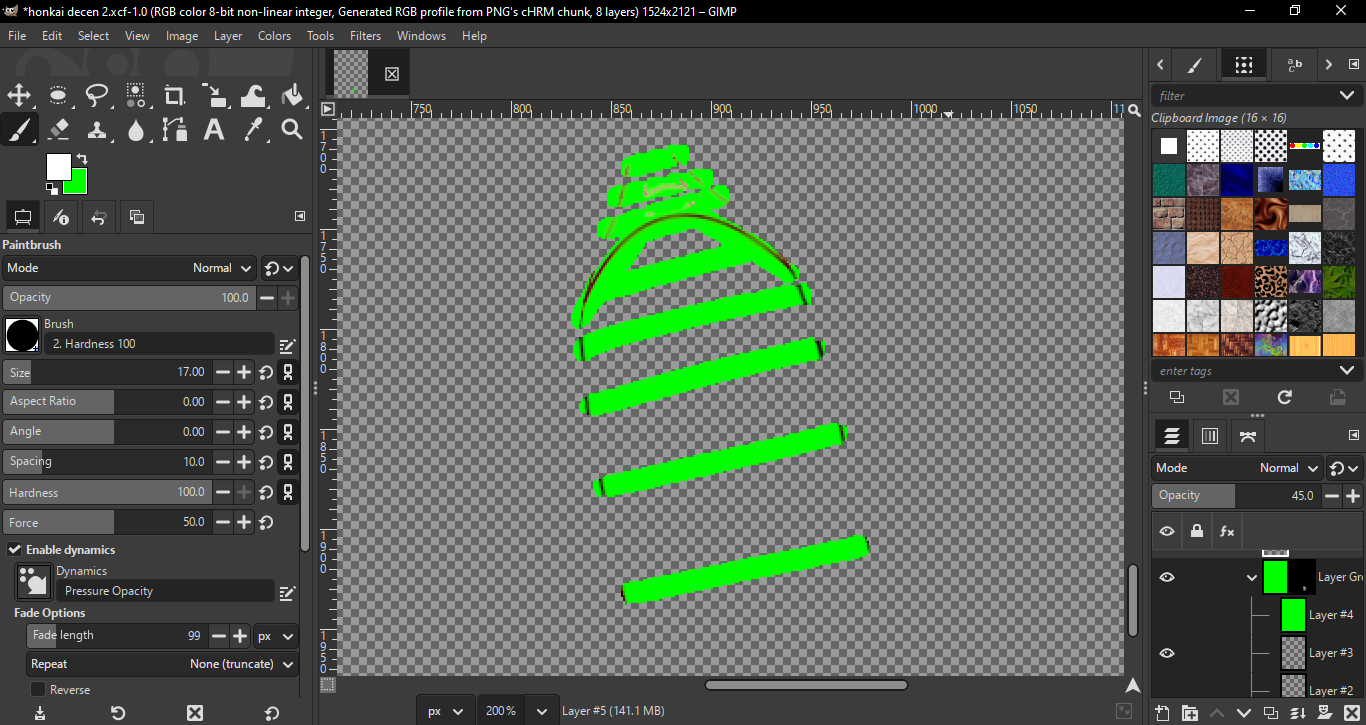Open Fade length px unit dropdown
Screen dimensions: 1366x725
[x=275, y=636]
